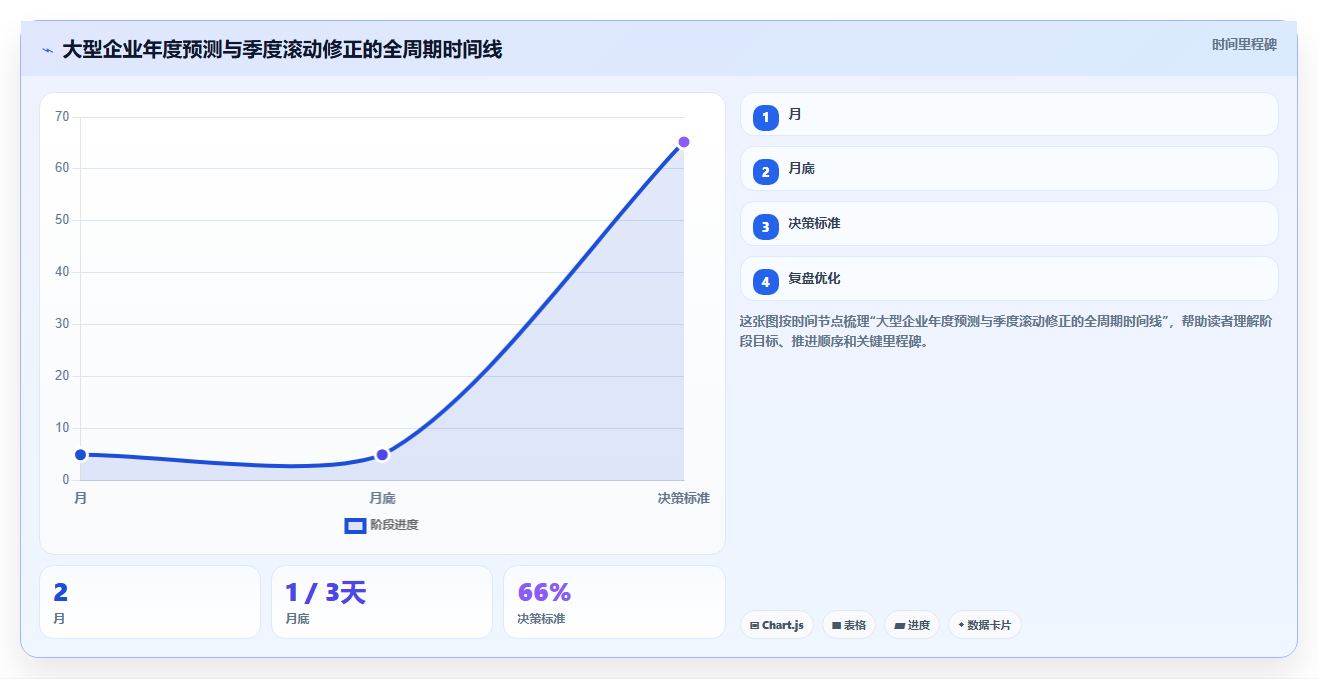
Task: Click the number 3 badge for 决策标准
Action: pyautogui.click(x=766, y=227)
